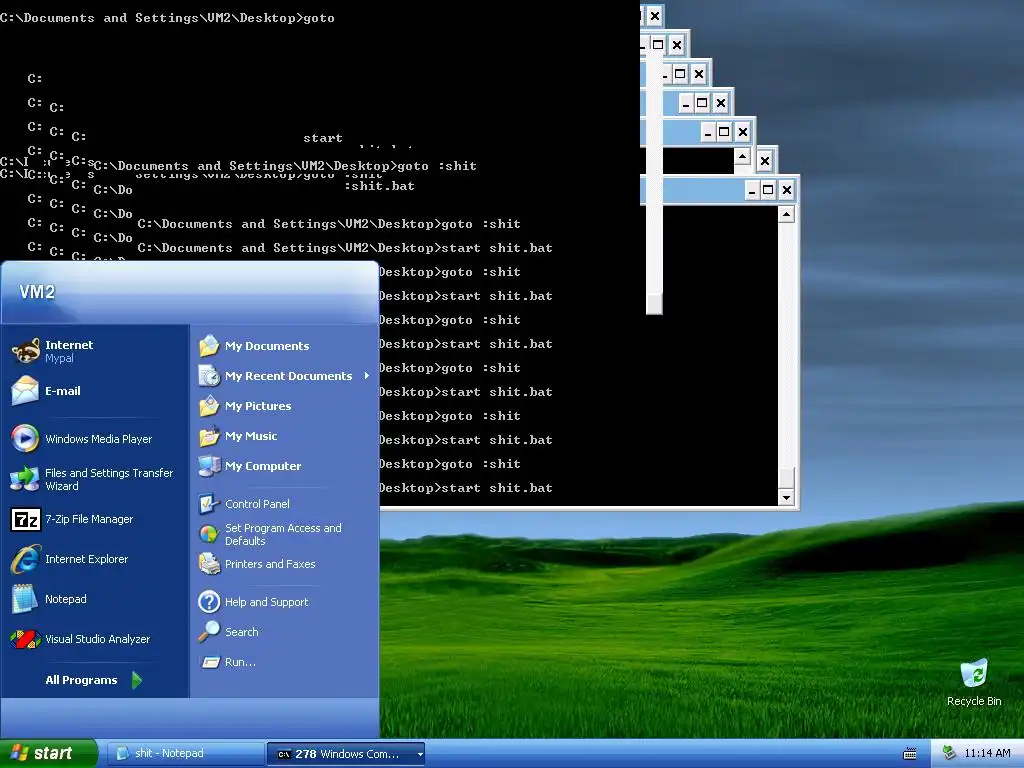Minimize the front command prompt window

pos(752,190)
